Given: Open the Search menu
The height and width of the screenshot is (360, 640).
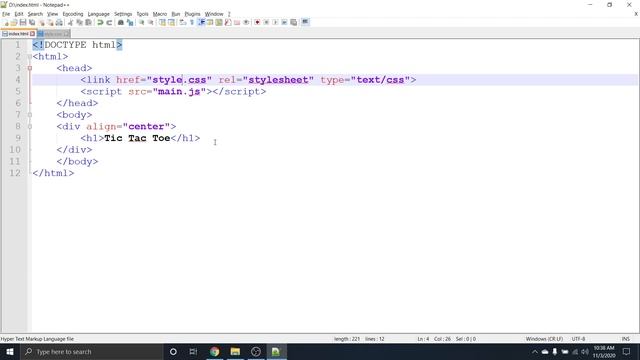Looking at the screenshot, I should 35,14.
